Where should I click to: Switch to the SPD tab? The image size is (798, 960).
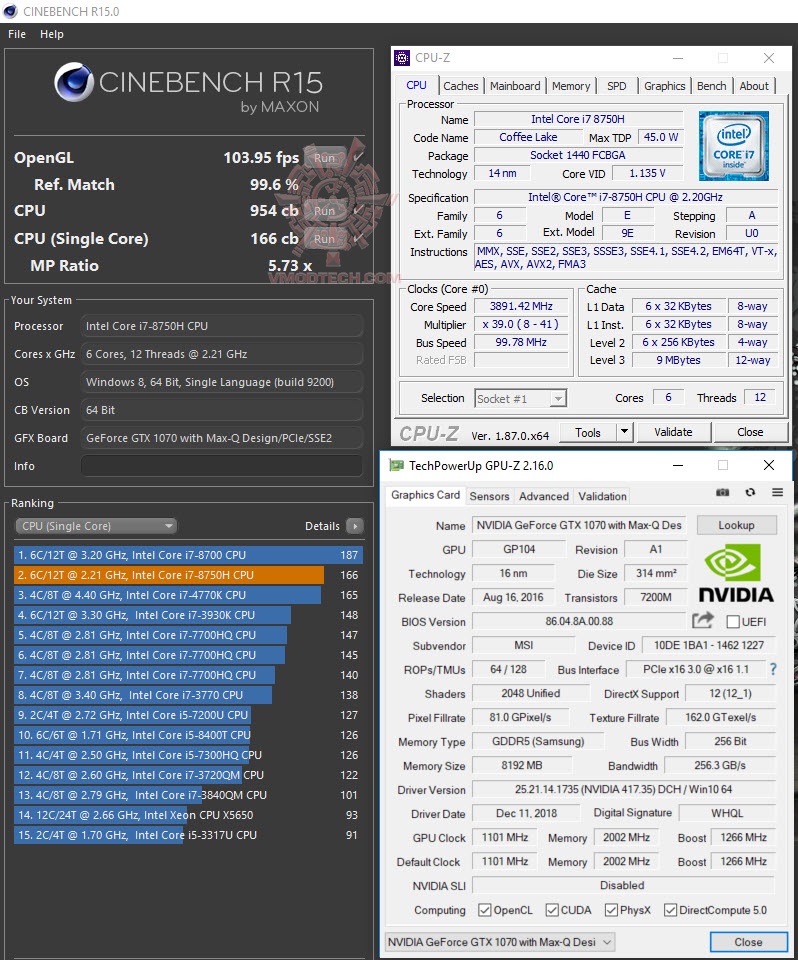(617, 86)
